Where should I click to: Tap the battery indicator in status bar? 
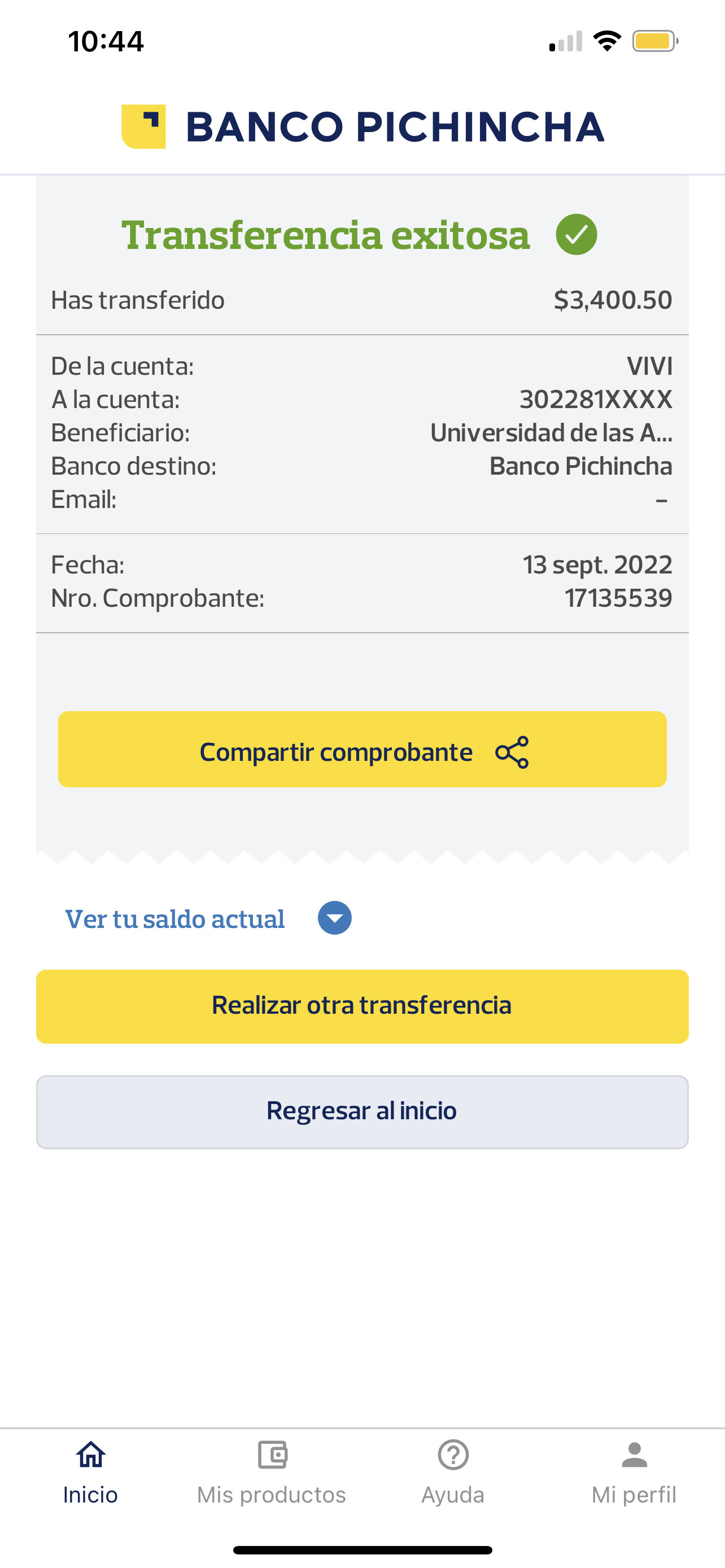point(655,41)
